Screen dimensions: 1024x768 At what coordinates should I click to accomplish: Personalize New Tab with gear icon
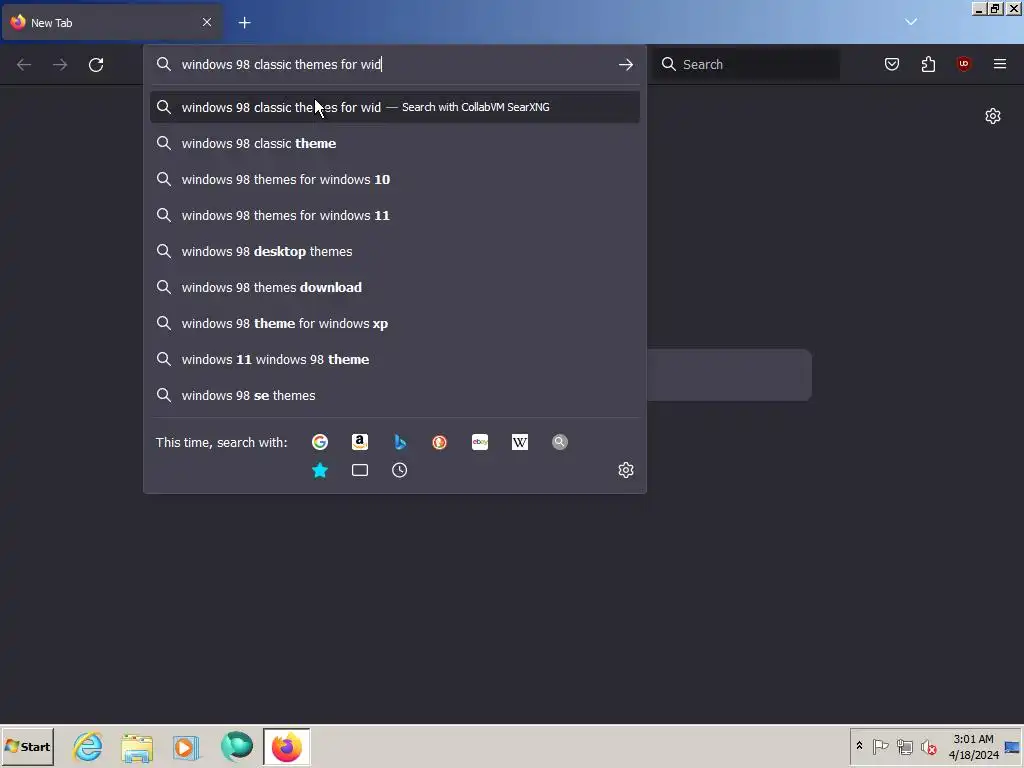pos(993,116)
